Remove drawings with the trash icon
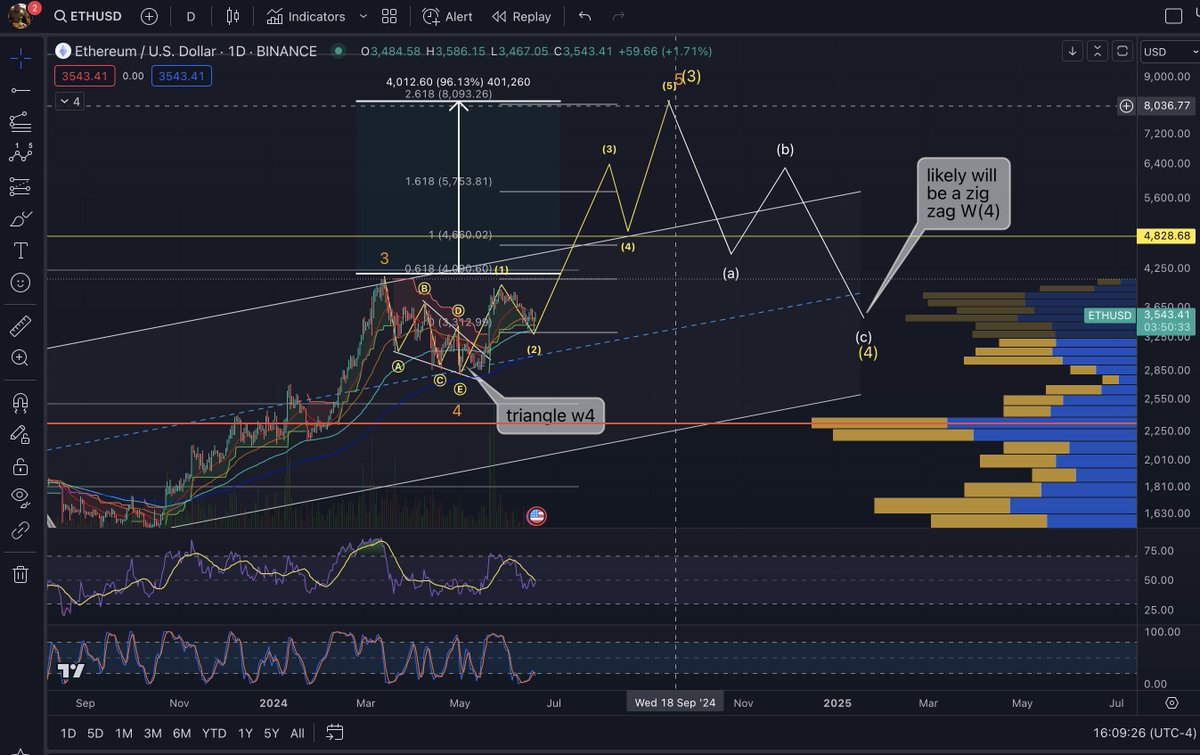The height and width of the screenshot is (755, 1200). pyautogui.click(x=20, y=574)
